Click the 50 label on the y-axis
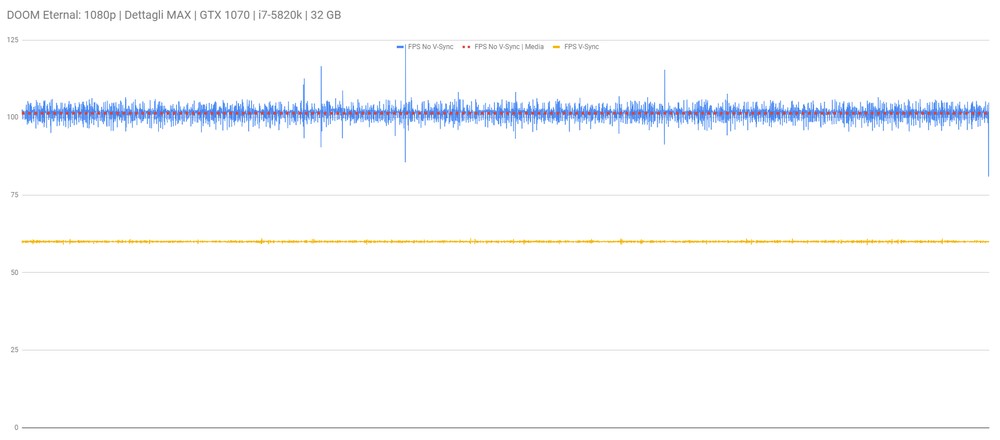This screenshot has height=440, width=1000. pyautogui.click(x=14, y=272)
